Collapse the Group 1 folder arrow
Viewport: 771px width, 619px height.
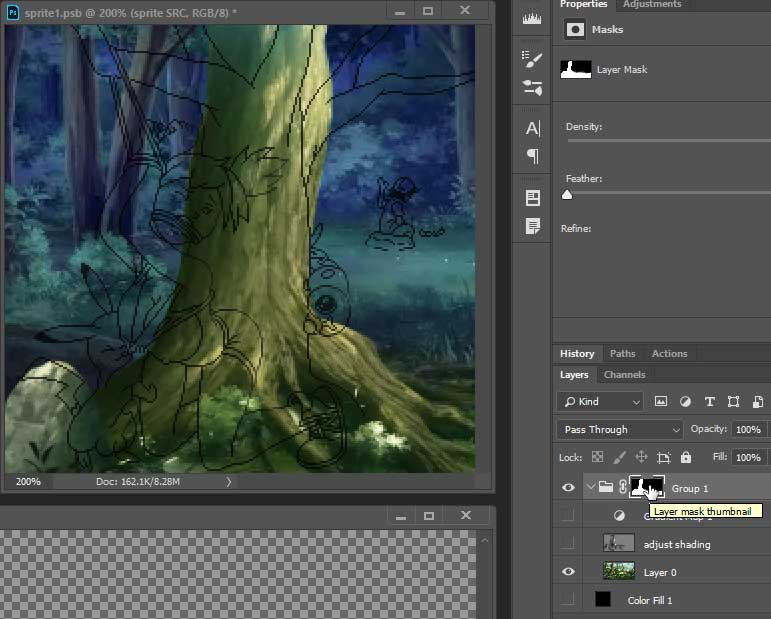coord(590,488)
